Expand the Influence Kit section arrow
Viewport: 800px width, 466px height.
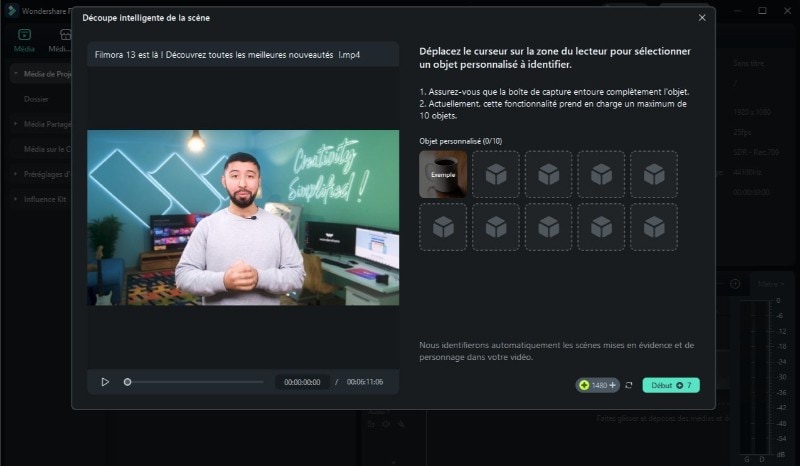click(x=15, y=199)
